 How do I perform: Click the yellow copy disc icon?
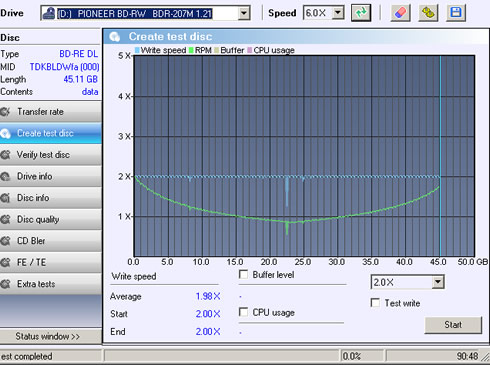tap(428, 13)
